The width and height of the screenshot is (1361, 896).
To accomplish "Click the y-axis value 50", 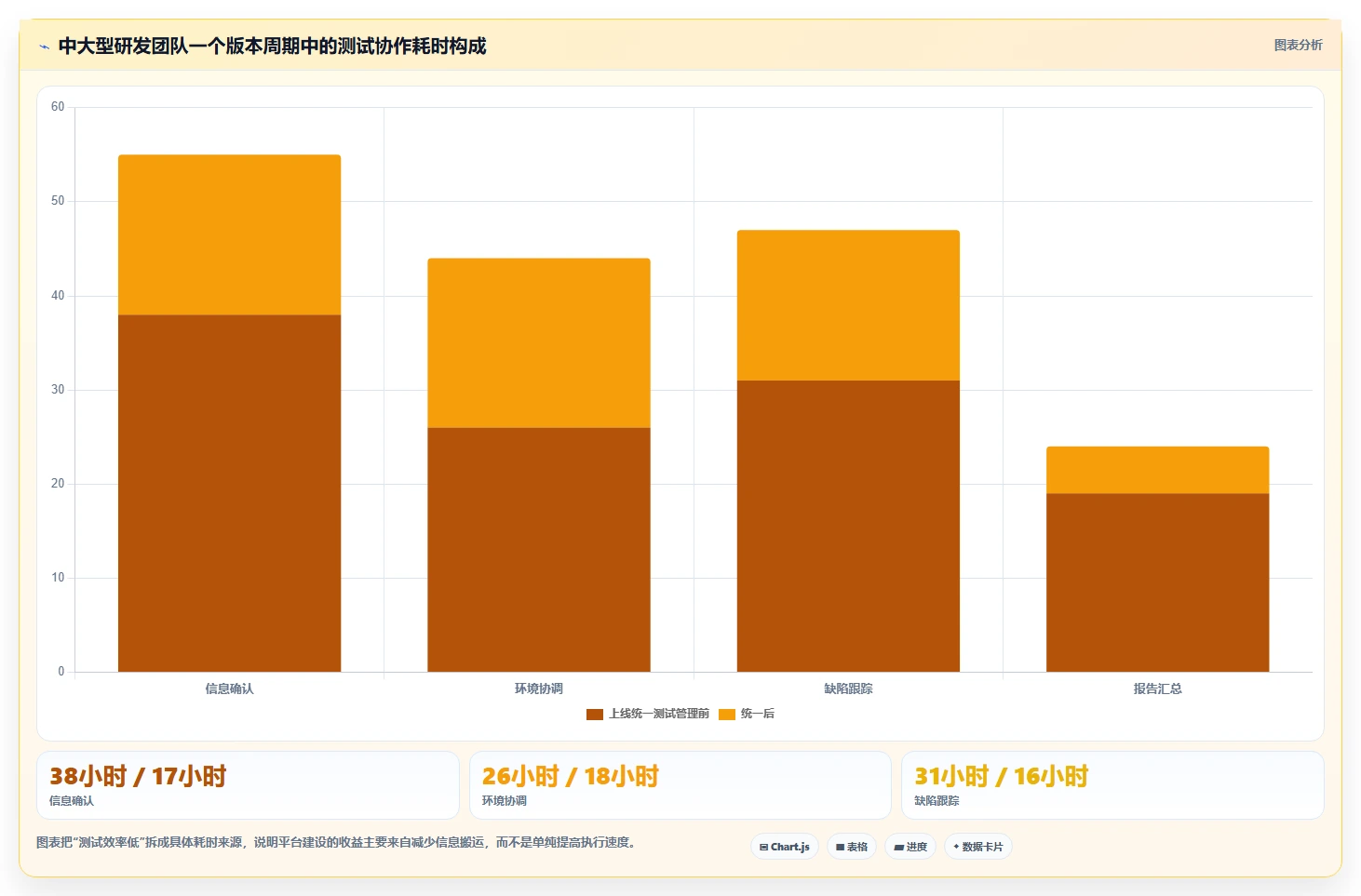I will click(x=58, y=201).
